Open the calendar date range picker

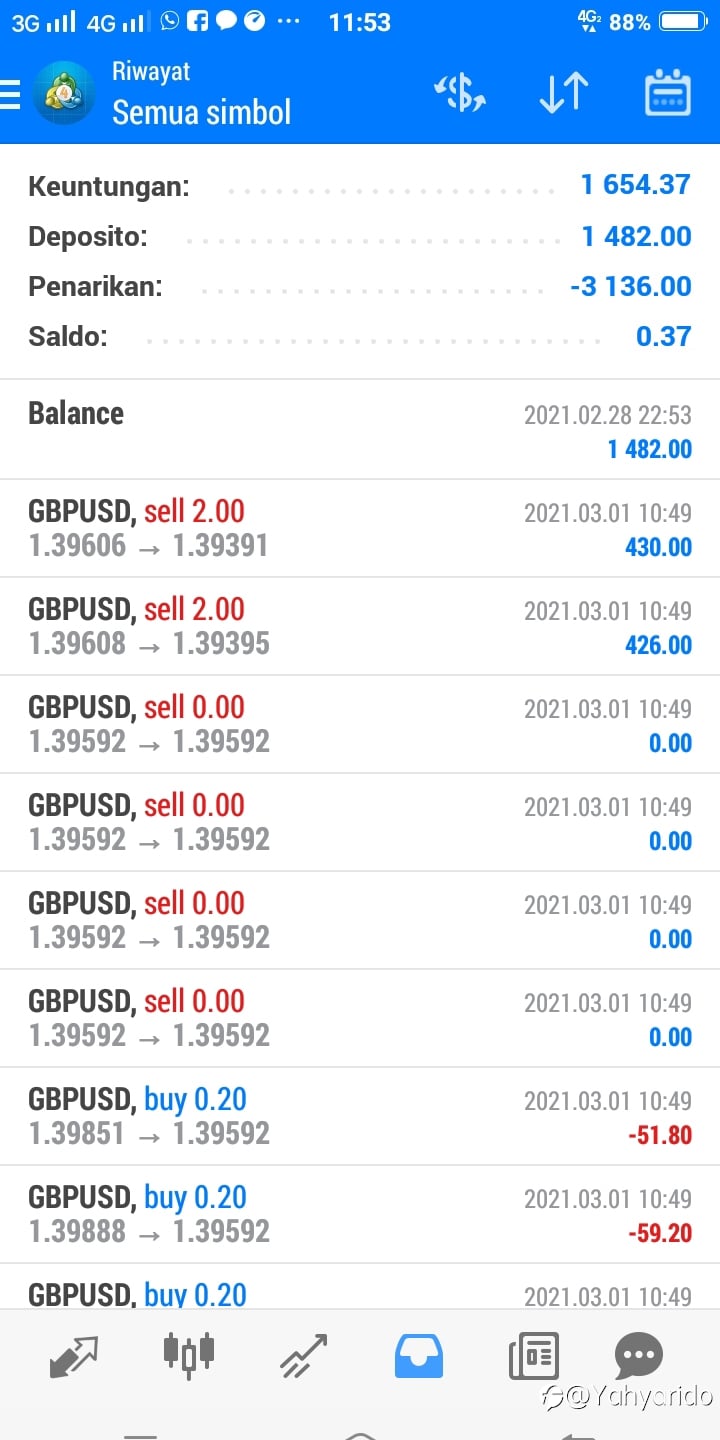(667, 94)
